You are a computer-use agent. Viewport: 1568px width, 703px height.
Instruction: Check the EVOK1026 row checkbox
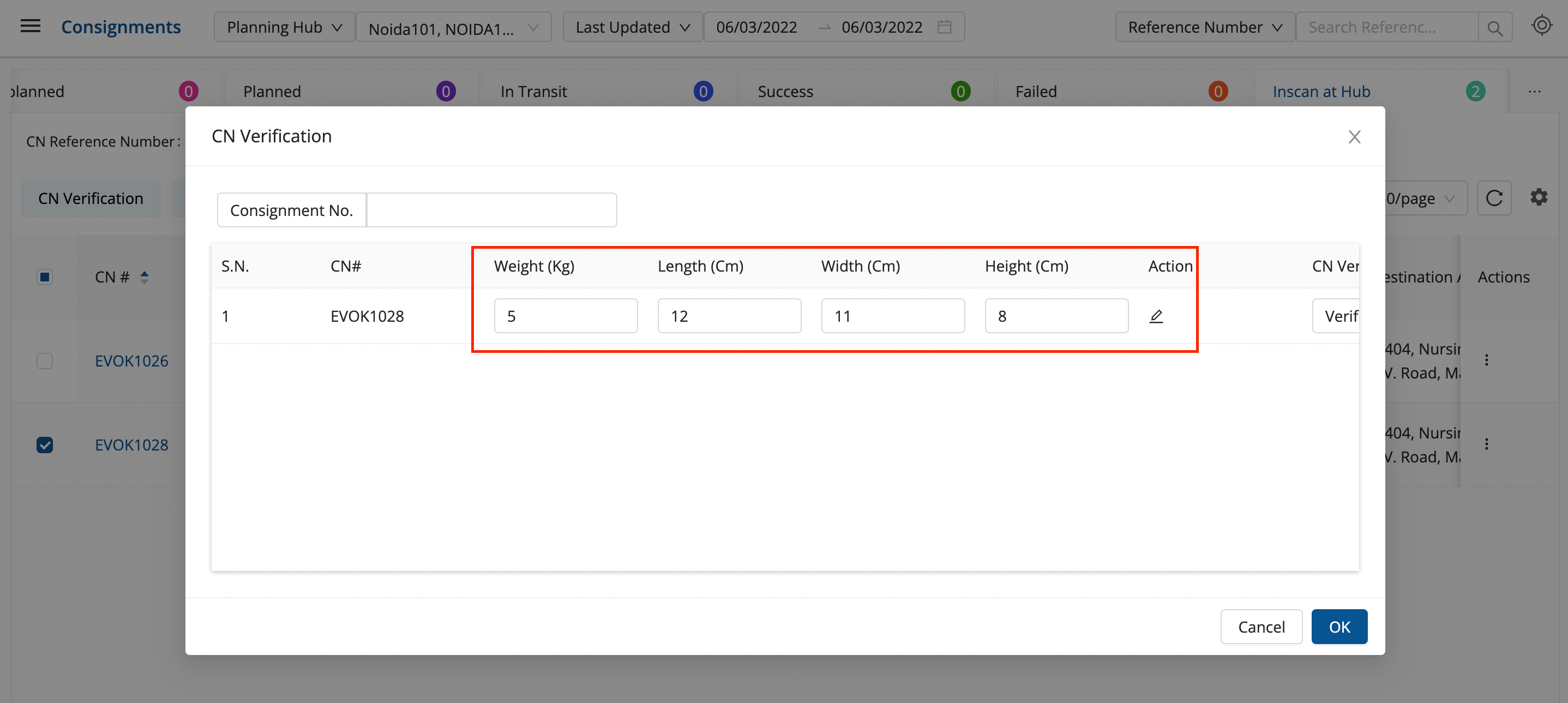tap(44, 361)
